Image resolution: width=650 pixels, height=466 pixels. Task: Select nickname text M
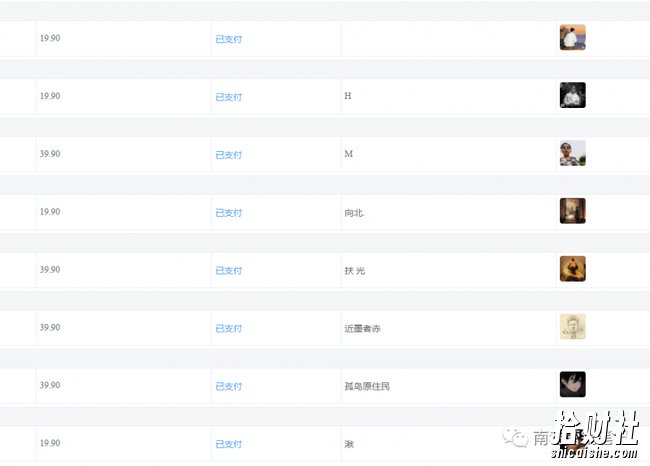[x=349, y=154]
